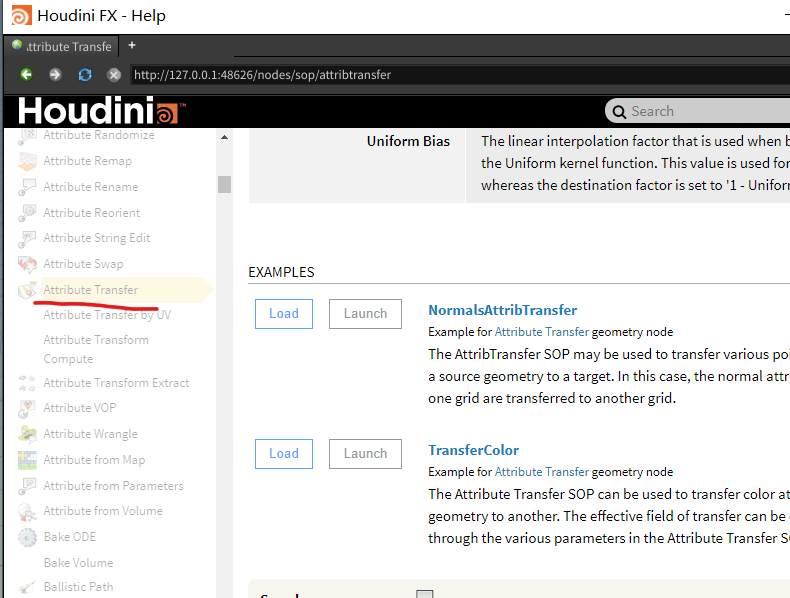Screen dimensions: 790x598
Task: Click the EXAMPLES section heading
Action: click(281, 273)
